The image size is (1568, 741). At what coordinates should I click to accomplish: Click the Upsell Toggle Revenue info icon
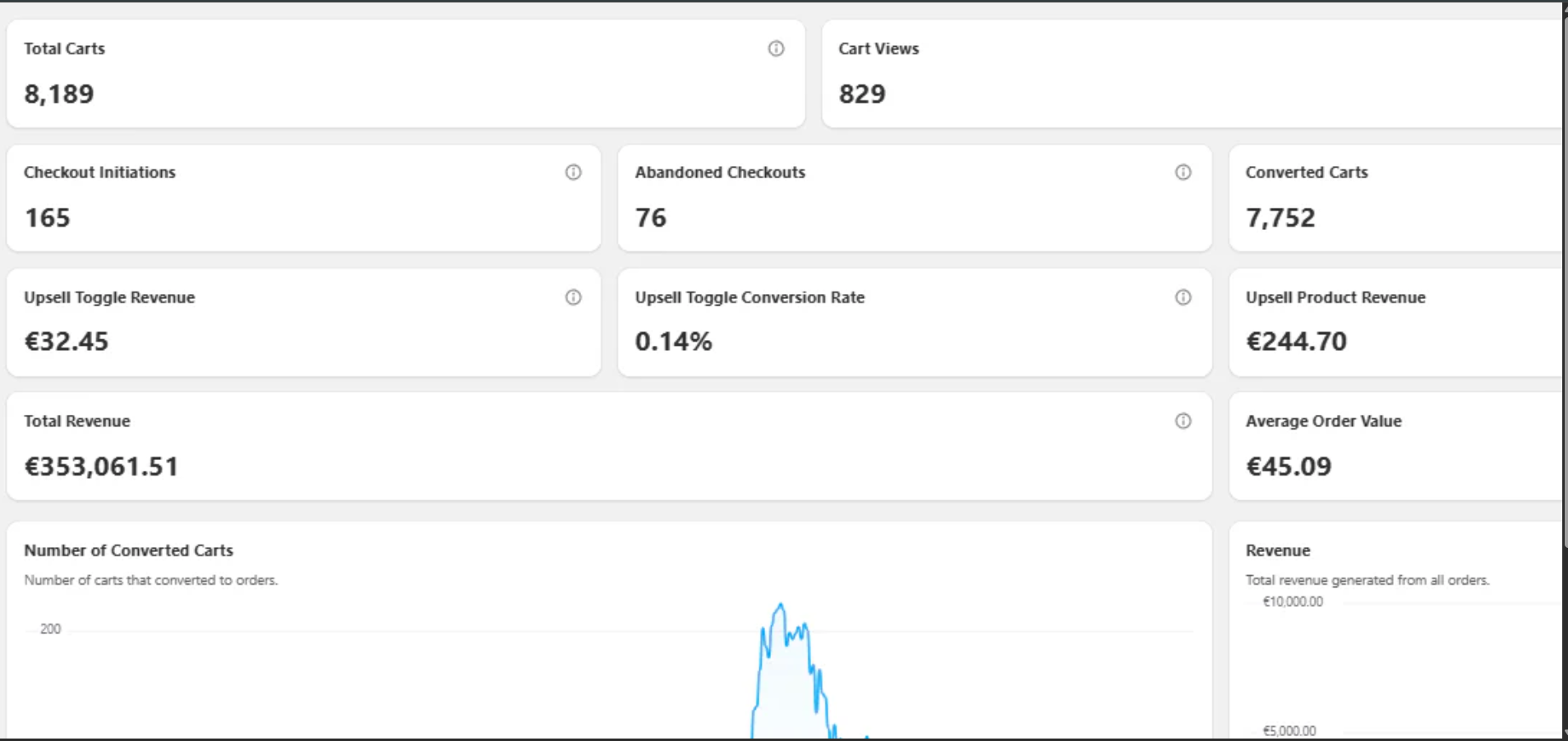[574, 297]
